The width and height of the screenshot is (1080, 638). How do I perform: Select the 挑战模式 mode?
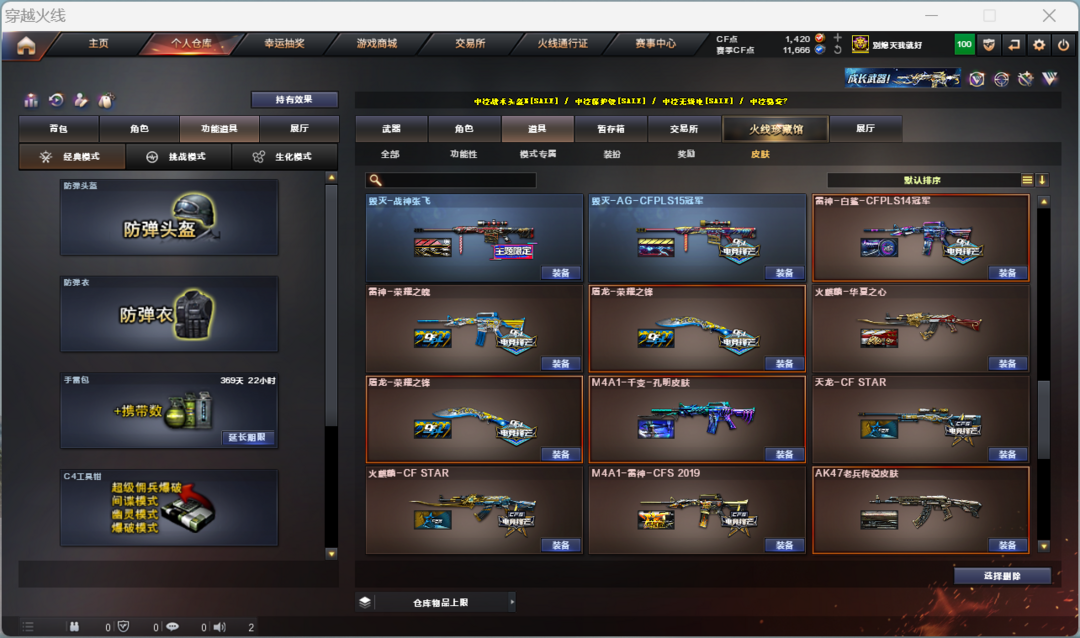[178, 157]
